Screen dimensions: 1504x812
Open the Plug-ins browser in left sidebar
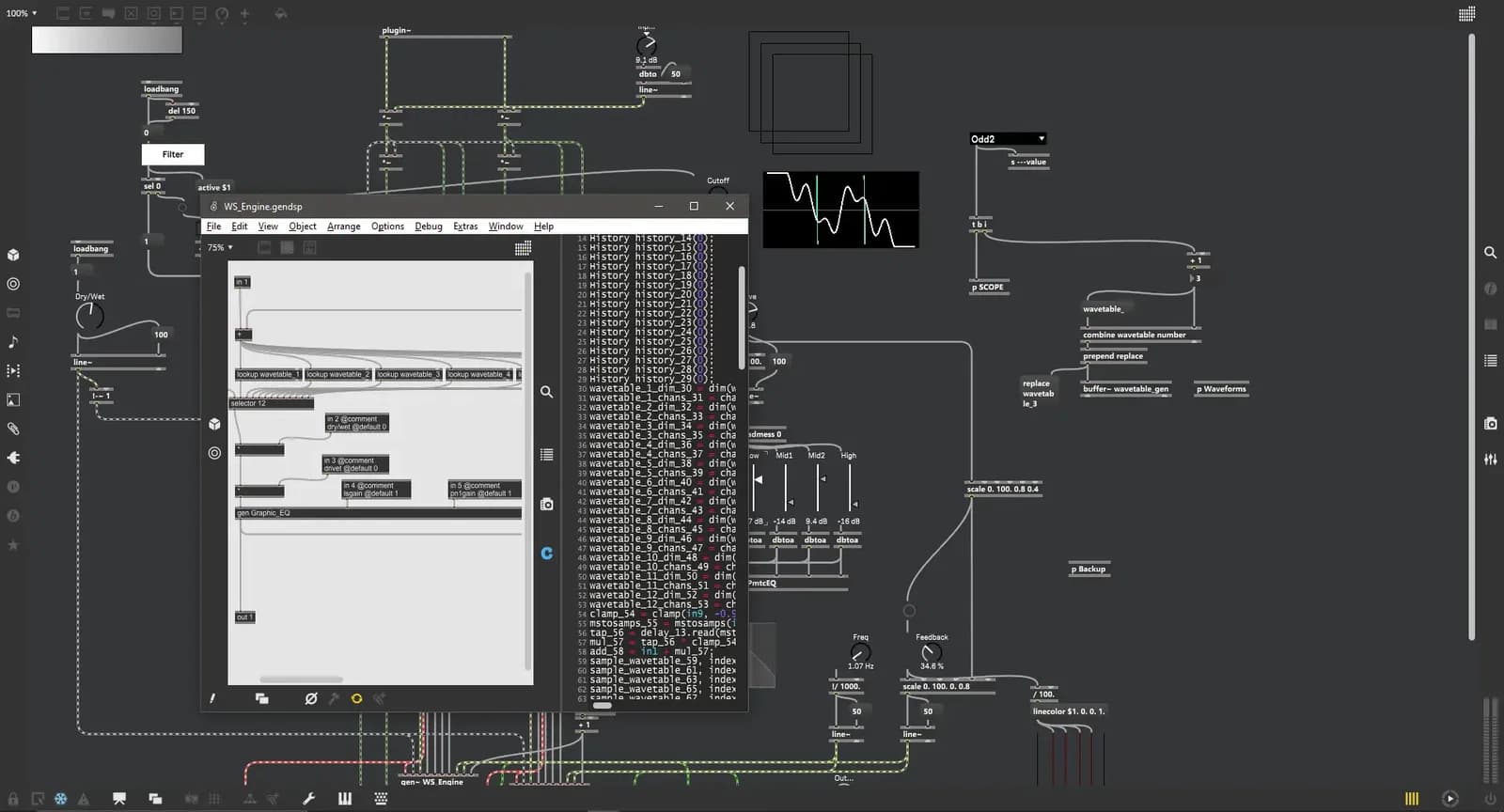pyautogui.click(x=13, y=458)
